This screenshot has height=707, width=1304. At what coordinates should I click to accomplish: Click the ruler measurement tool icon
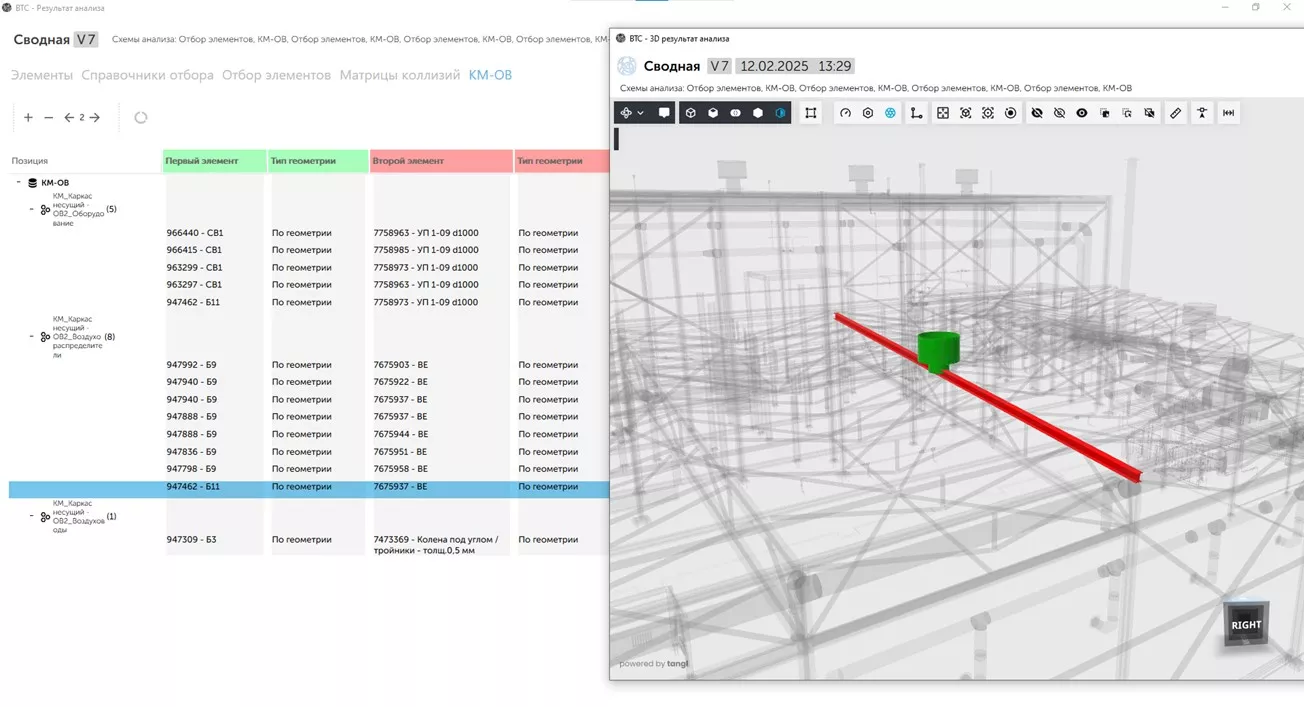tap(1176, 113)
